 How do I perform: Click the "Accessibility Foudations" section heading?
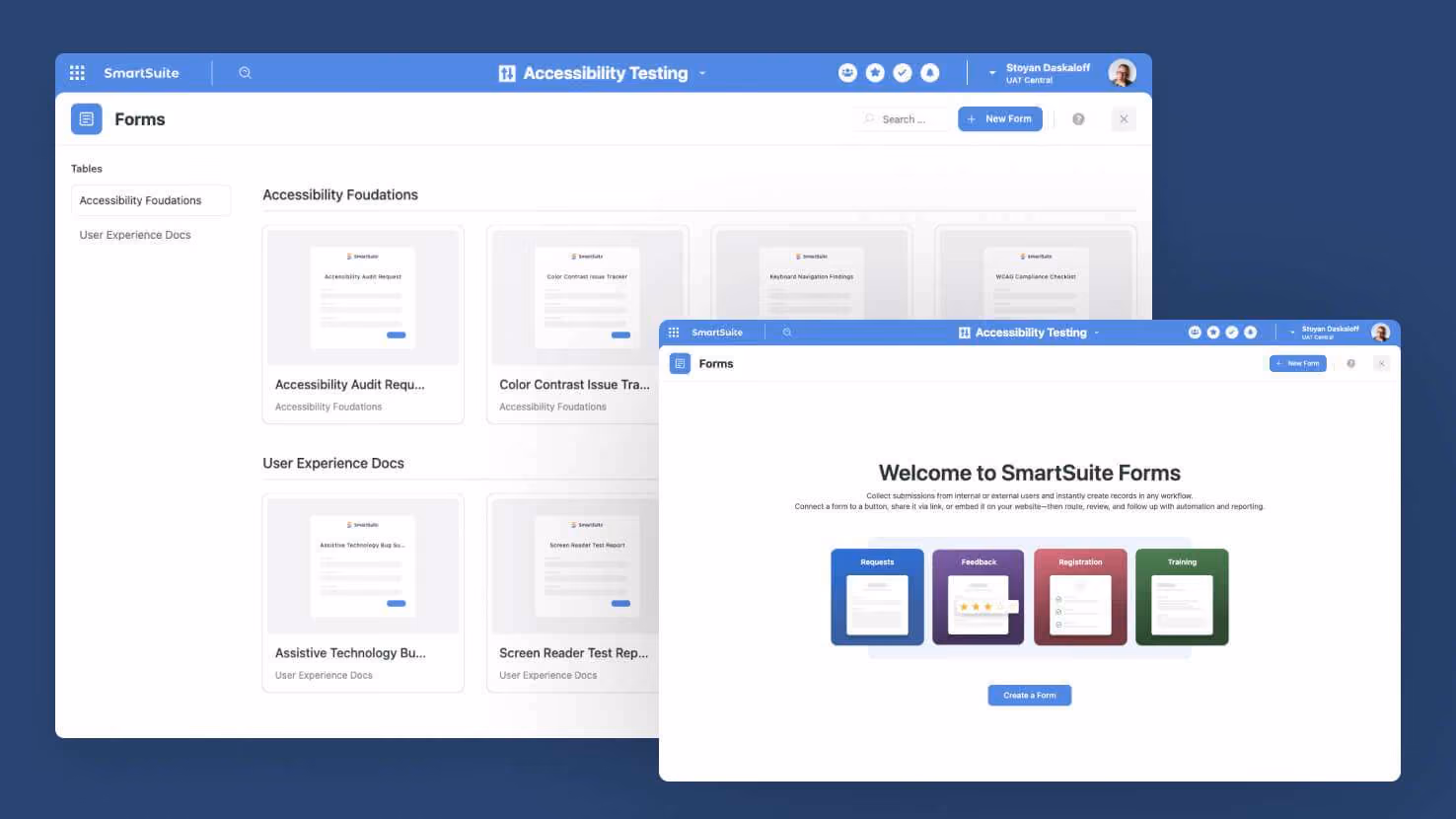click(340, 195)
